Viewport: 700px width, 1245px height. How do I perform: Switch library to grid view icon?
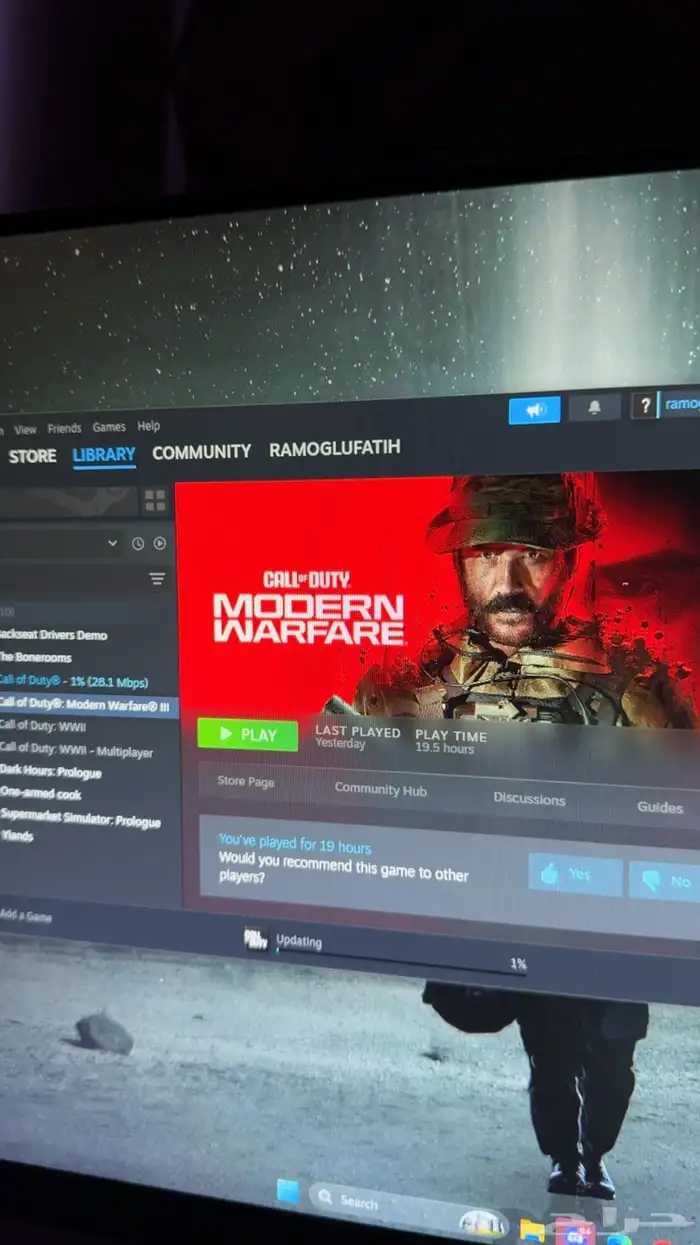coord(155,501)
